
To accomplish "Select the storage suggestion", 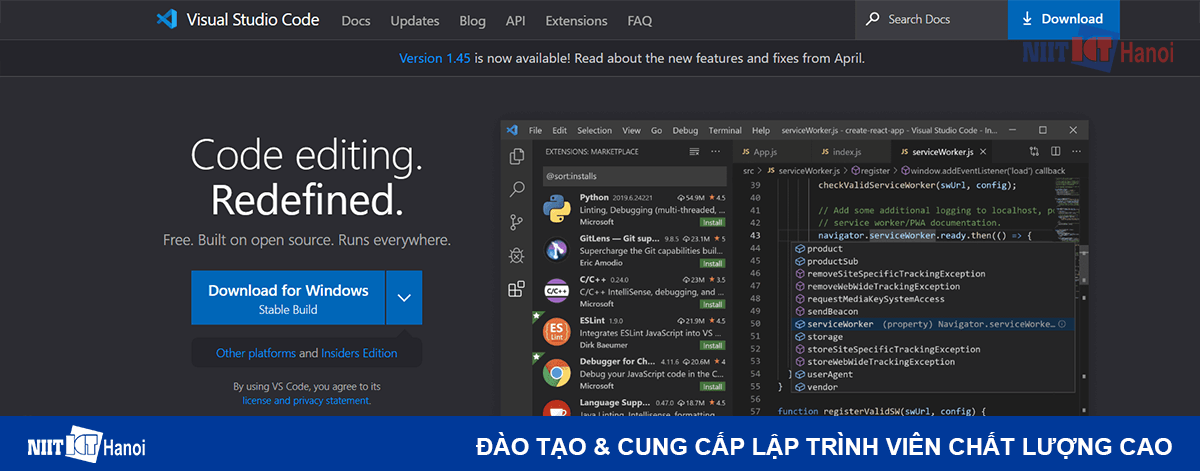I will coord(933,337).
